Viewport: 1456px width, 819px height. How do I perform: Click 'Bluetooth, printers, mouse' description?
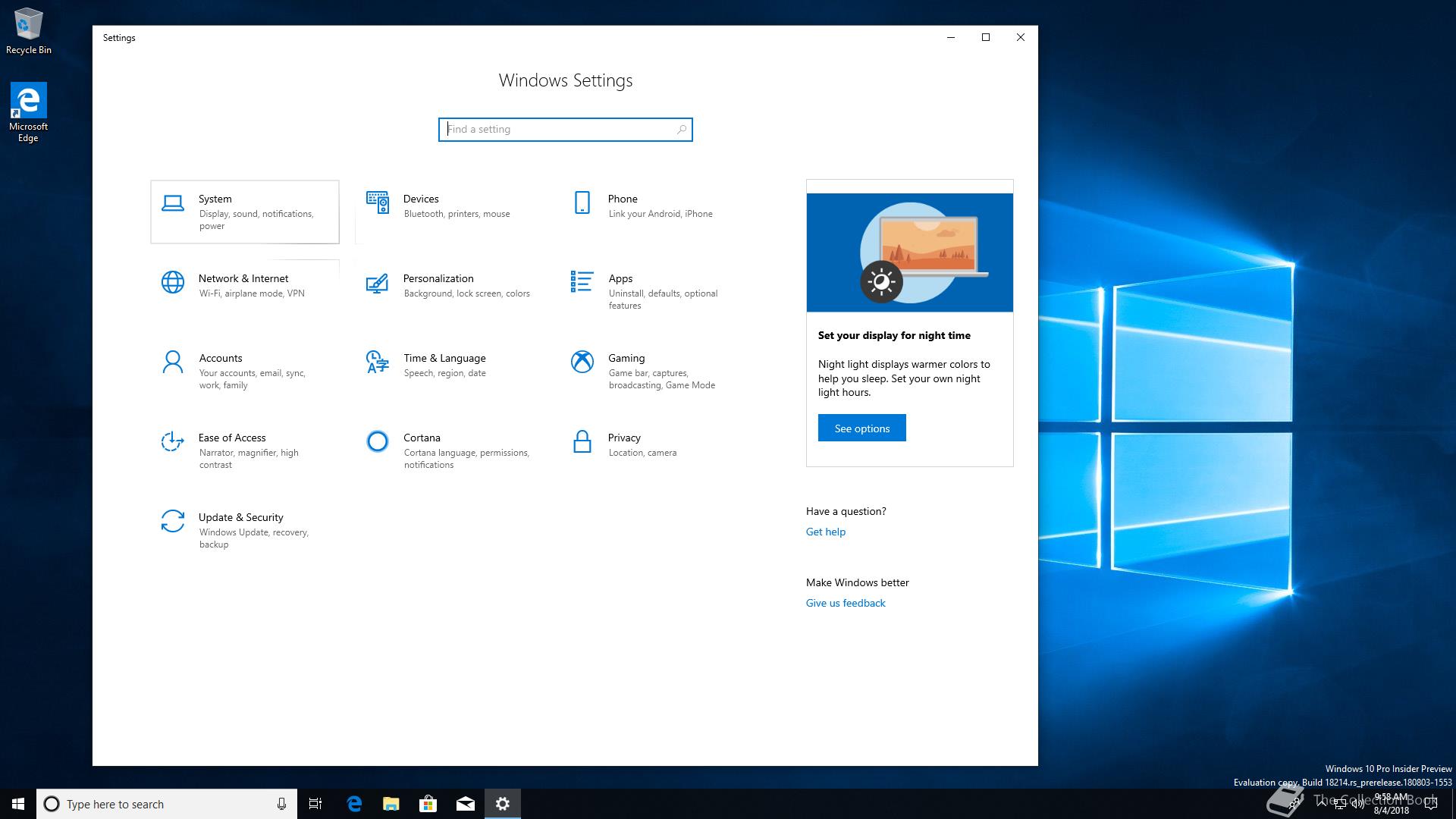457,214
